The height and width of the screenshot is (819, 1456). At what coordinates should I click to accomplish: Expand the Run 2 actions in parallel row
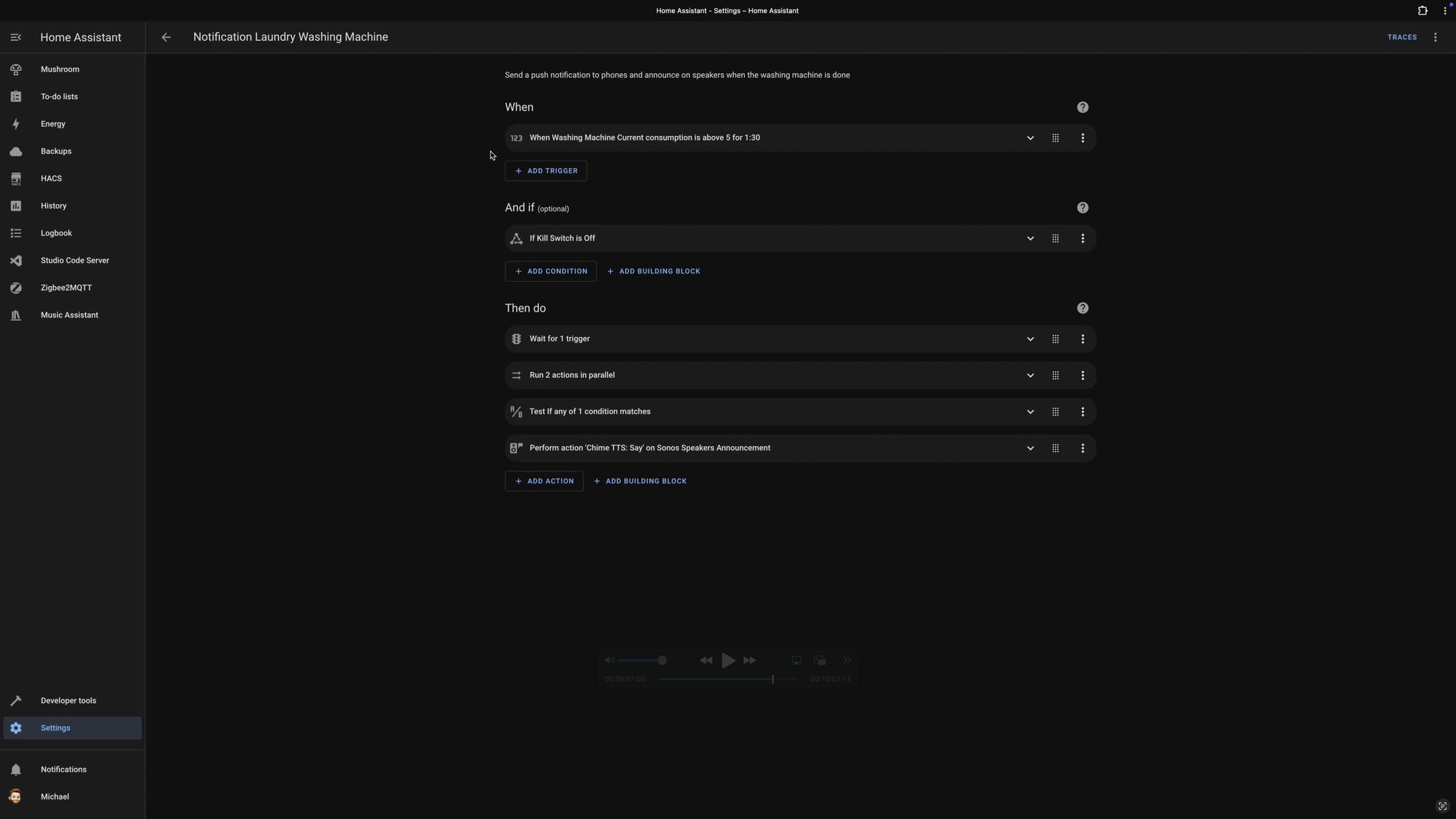[x=1030, y=376]
